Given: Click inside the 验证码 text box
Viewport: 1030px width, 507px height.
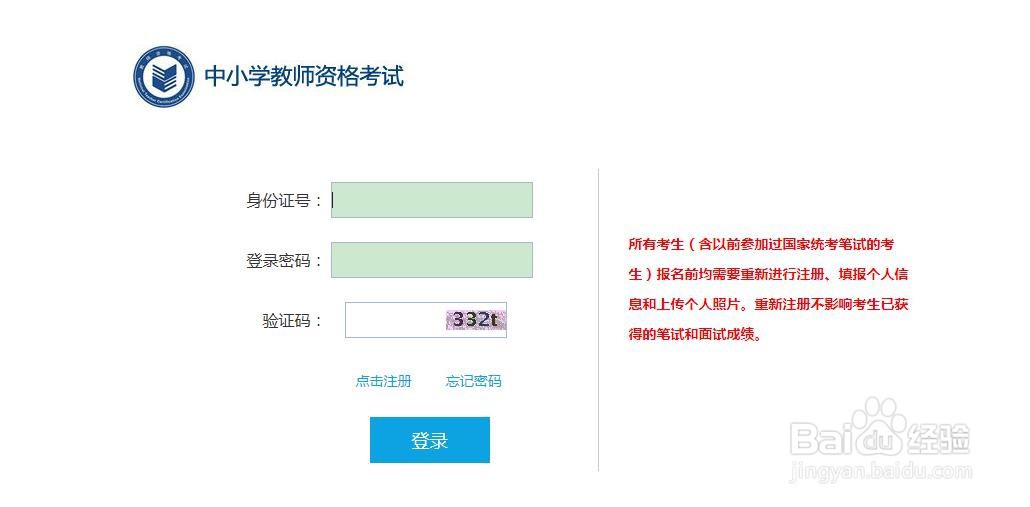Looking at the screenshot, I should (394, 320).
